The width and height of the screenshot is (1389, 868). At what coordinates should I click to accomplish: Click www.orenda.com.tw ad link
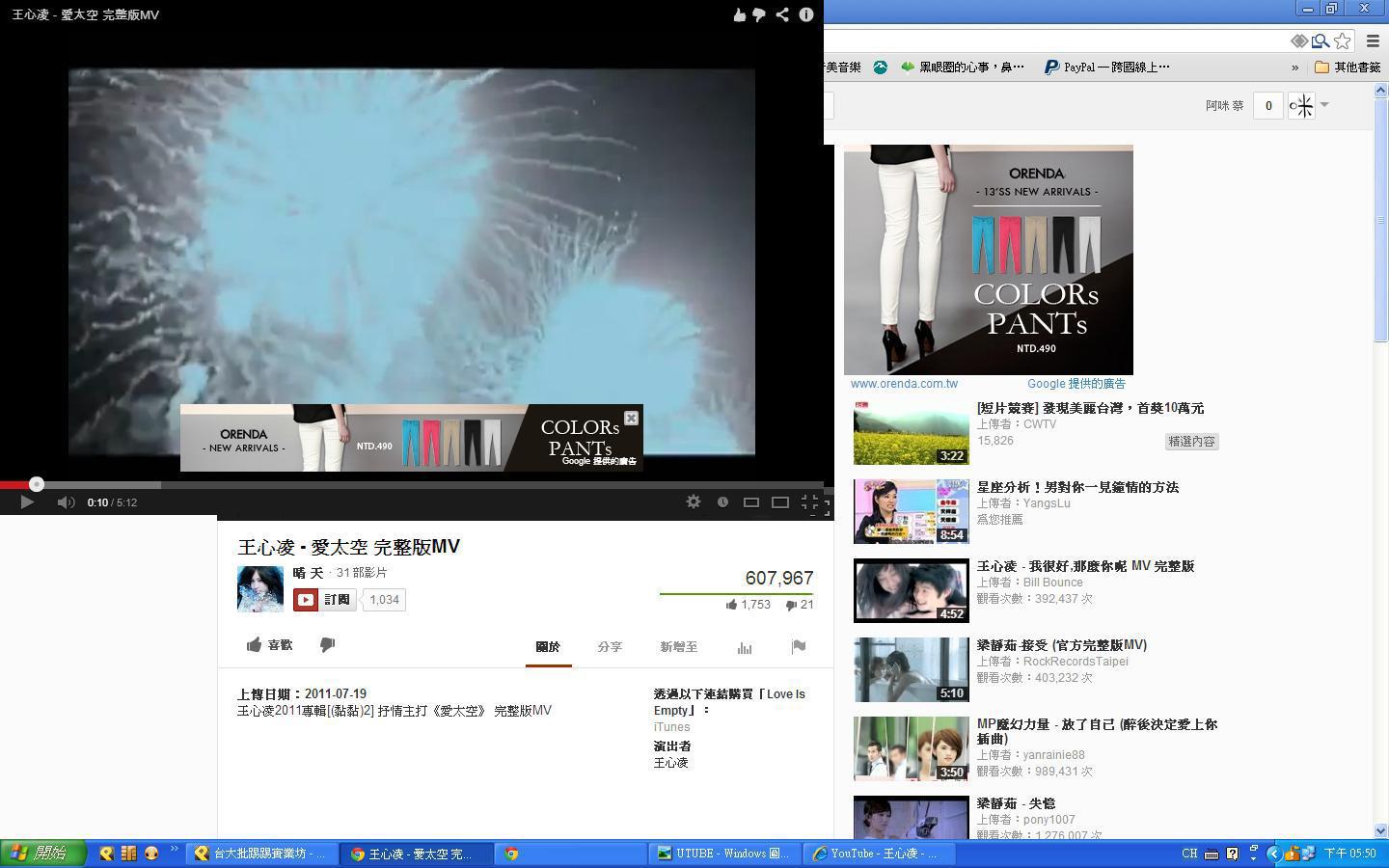(x=904, y=384)
